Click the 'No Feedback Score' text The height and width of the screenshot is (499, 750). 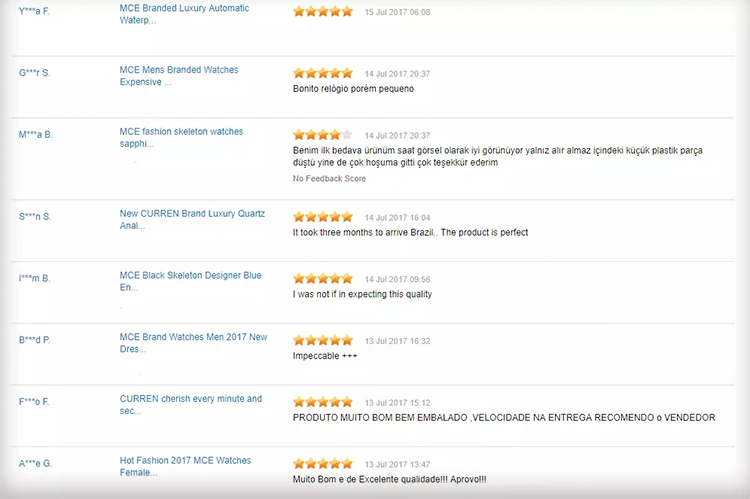(x=329, y=179)
